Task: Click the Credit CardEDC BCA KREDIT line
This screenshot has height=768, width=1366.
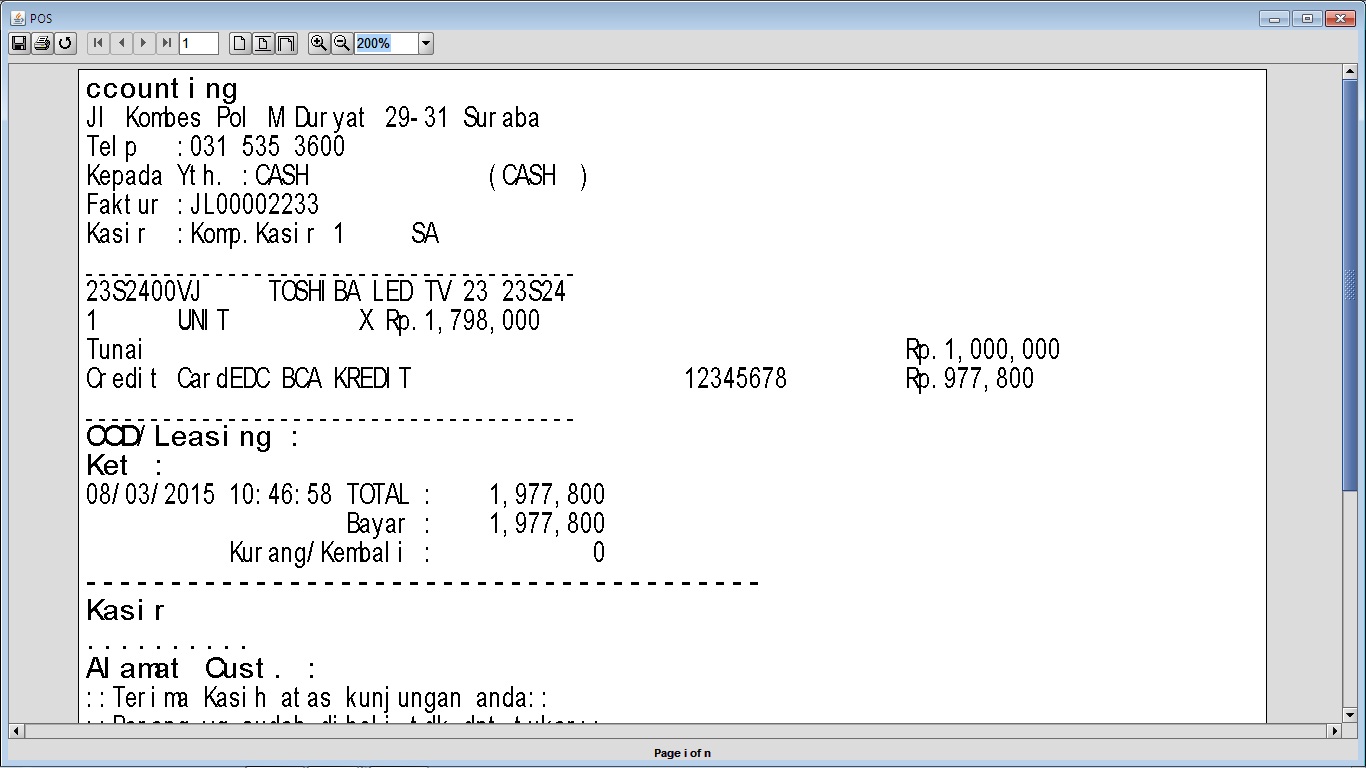Action: point(249,379)
